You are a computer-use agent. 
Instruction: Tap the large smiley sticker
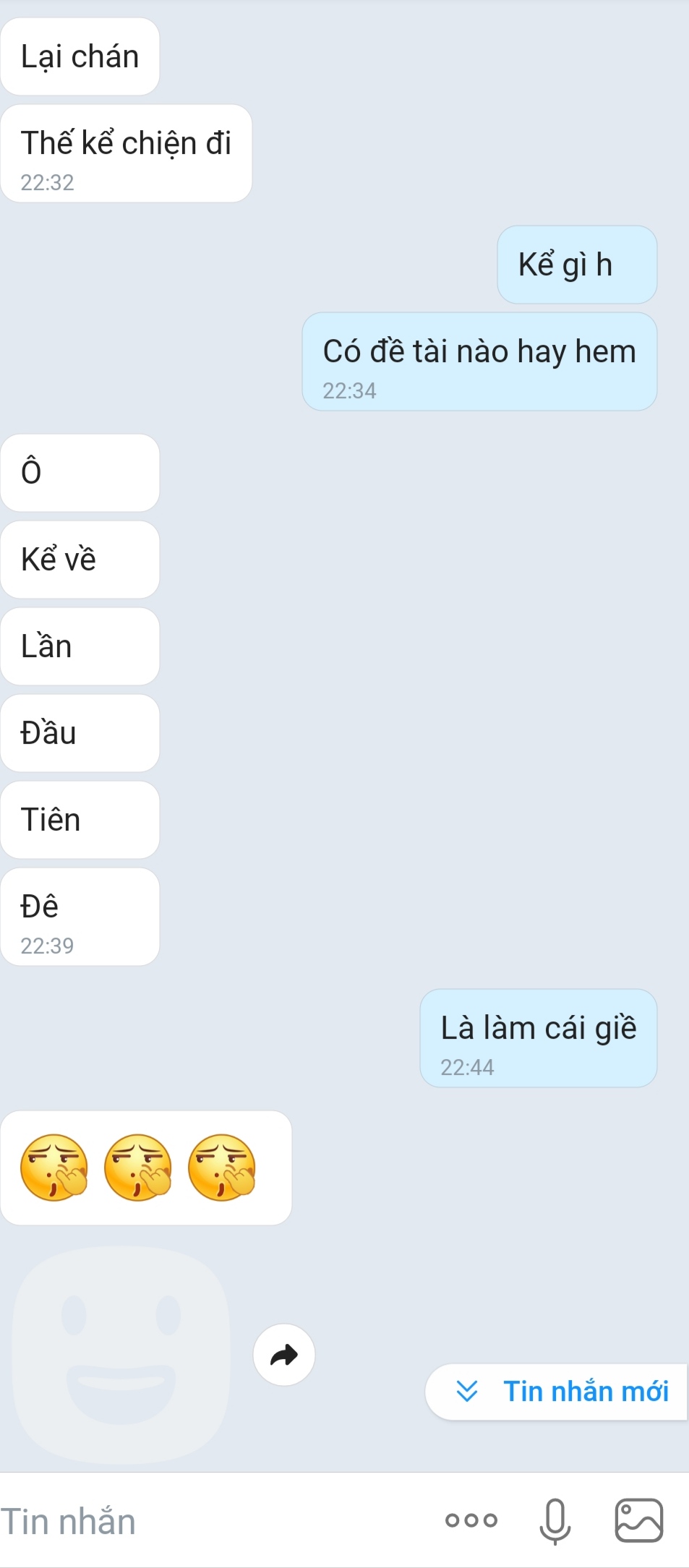pos(121,1353)
